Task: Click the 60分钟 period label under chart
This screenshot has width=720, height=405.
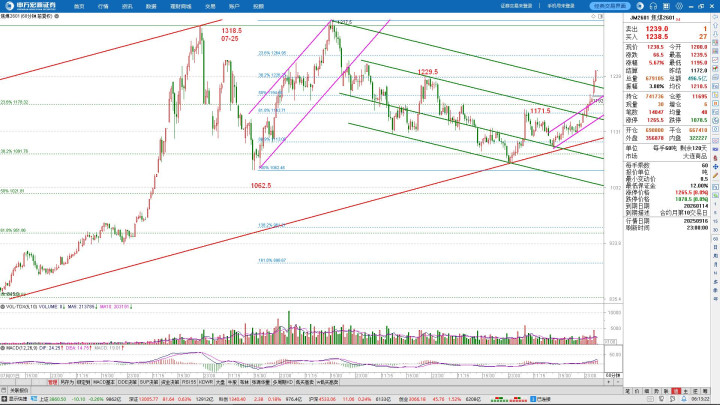Action: tap(613, 375)
